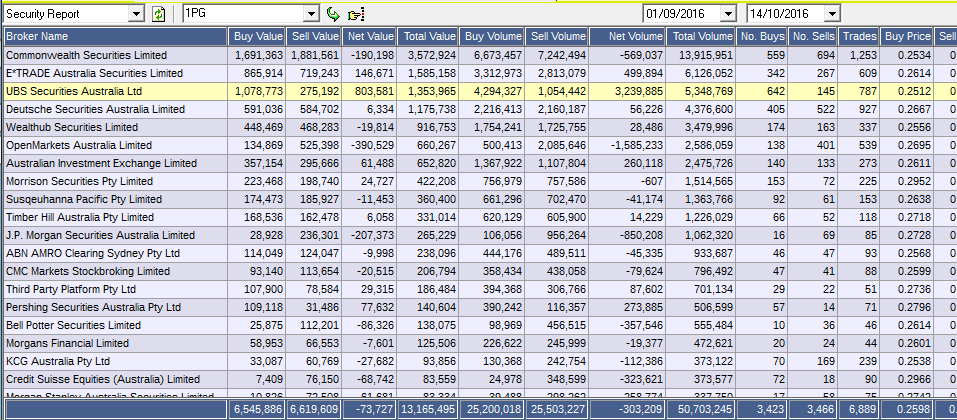Select Pershing Securities Australia Pty Ltd row
Screen dimensions: 957x420
(478, 307)
